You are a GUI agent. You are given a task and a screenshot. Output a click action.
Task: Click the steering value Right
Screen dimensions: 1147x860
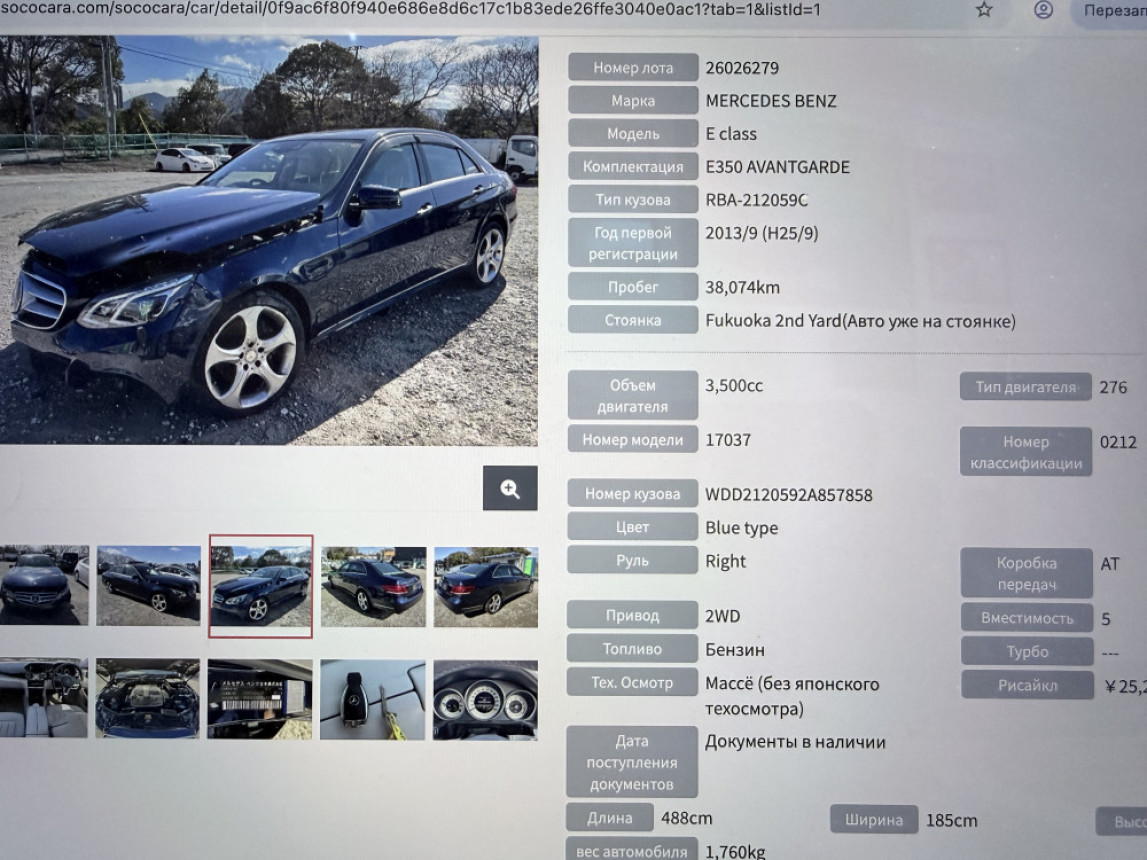click(726, 561)
